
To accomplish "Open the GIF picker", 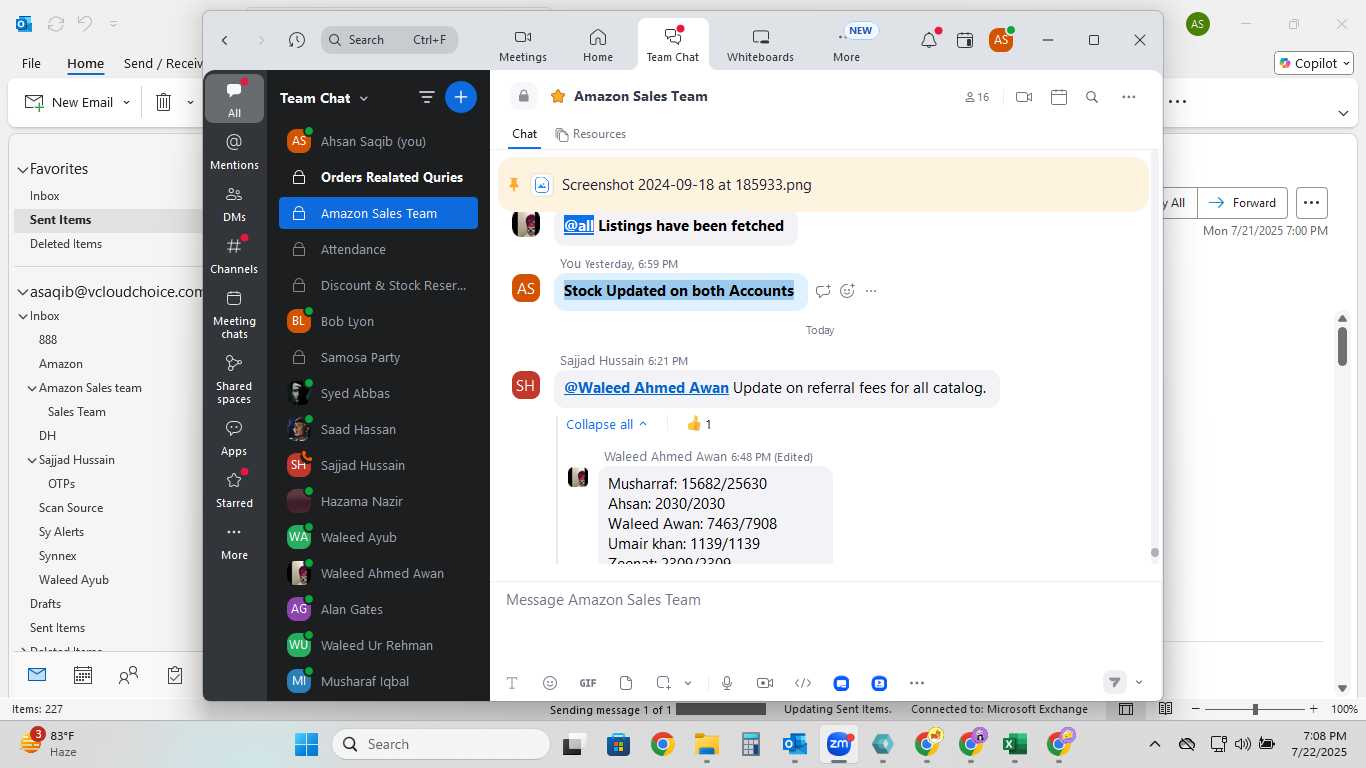I will tap(588, 683).
